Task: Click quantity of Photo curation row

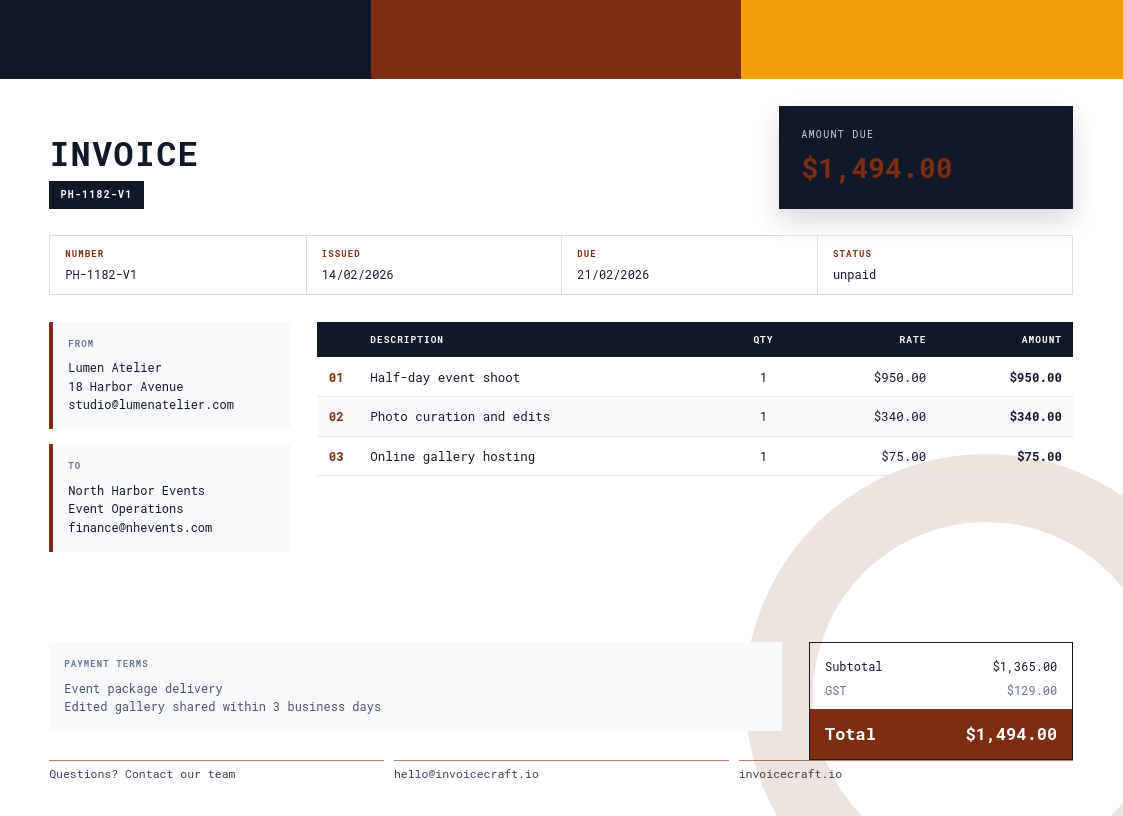Action: [x=763, y=417]
